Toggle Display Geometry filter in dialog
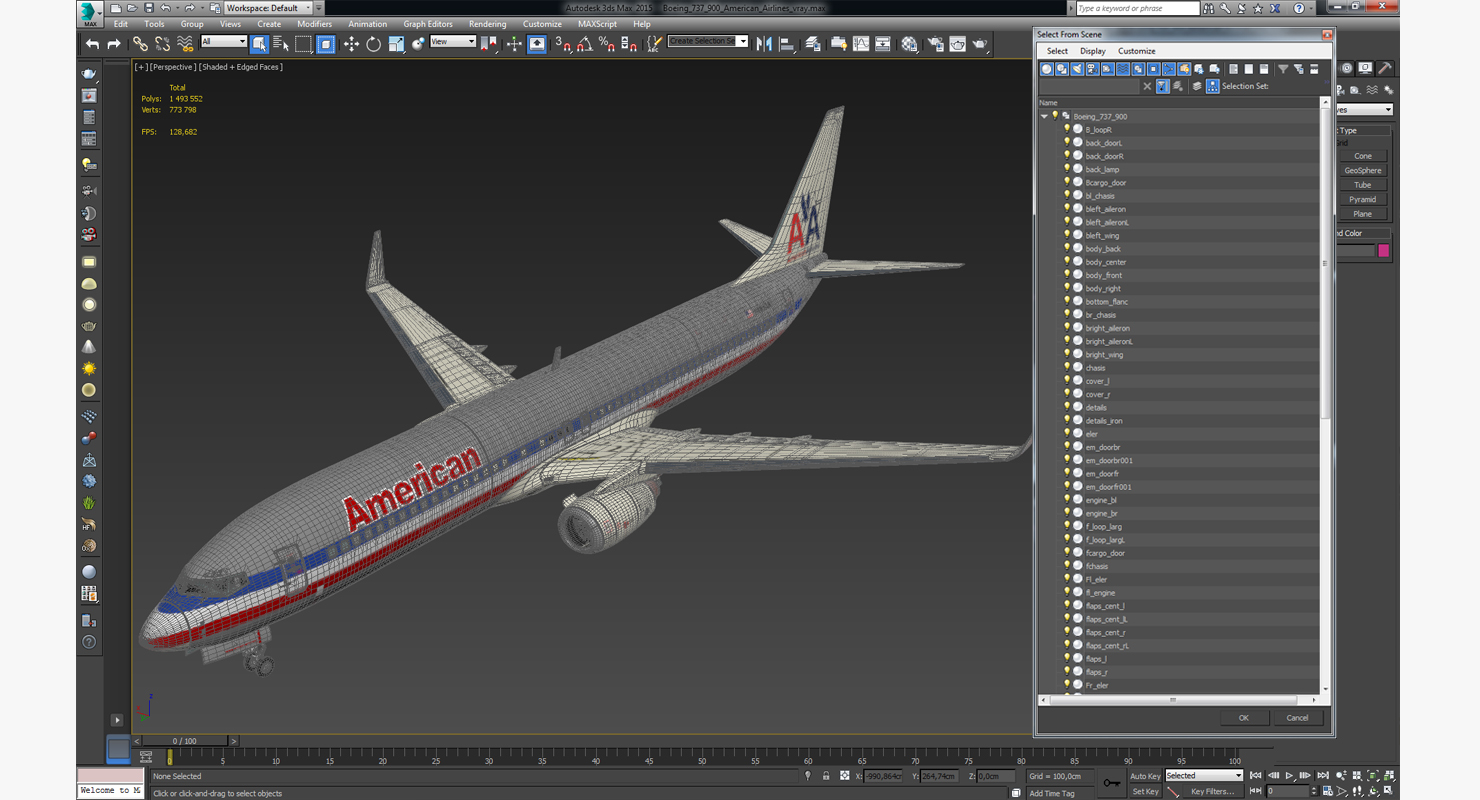Screen dimensions: 1480x800 (x=1047, y=69)
